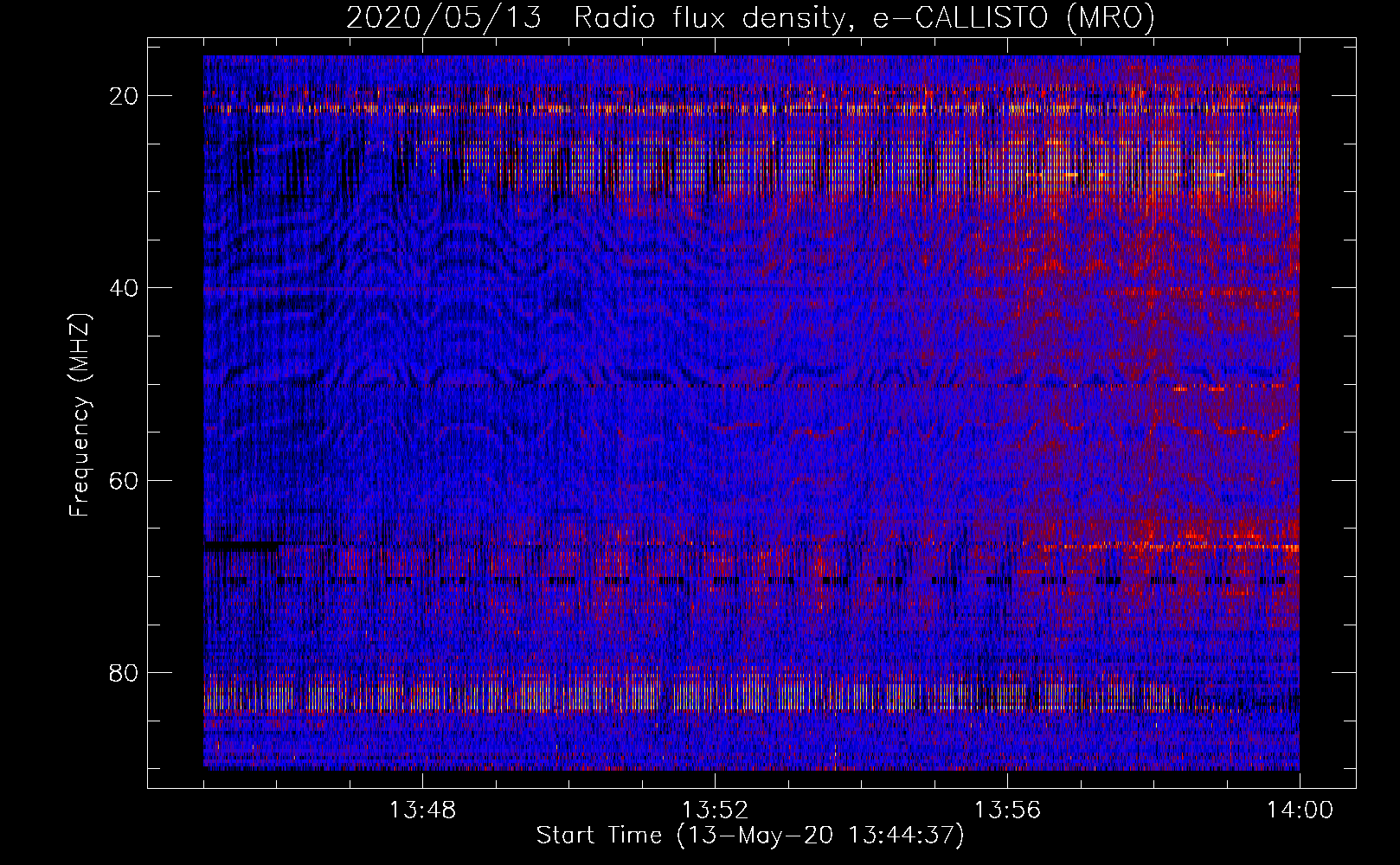Image resolution: width=1400 pixels, height=865 pixels.
Task: Click the "Start Time (13-May-20 13:44:37)" label
Action: (750, 836)
